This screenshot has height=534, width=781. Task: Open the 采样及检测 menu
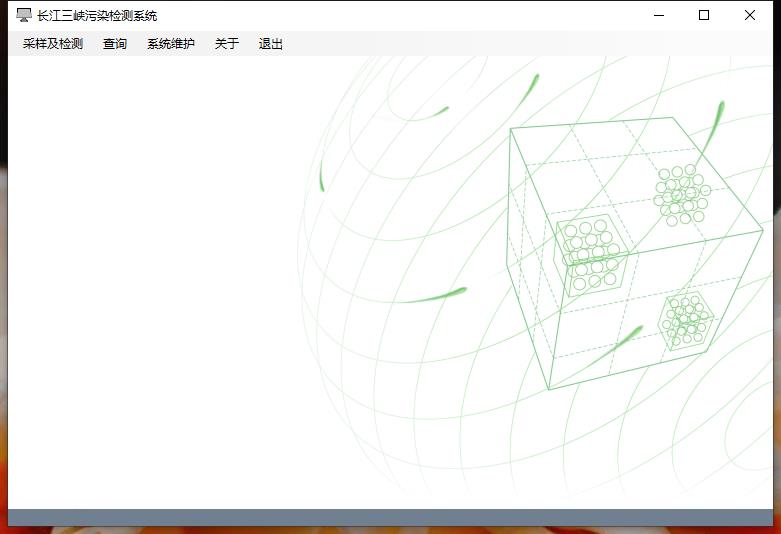coord(53,44)
